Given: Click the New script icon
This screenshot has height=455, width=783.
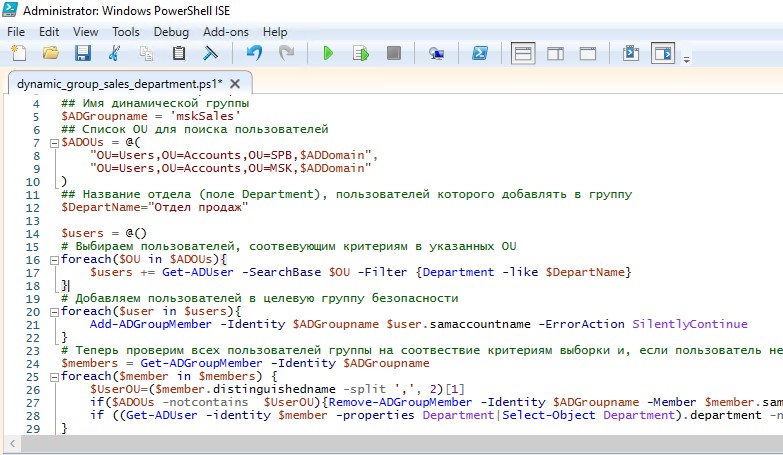Looking at the screenshot, I should (x=18, y=53).
